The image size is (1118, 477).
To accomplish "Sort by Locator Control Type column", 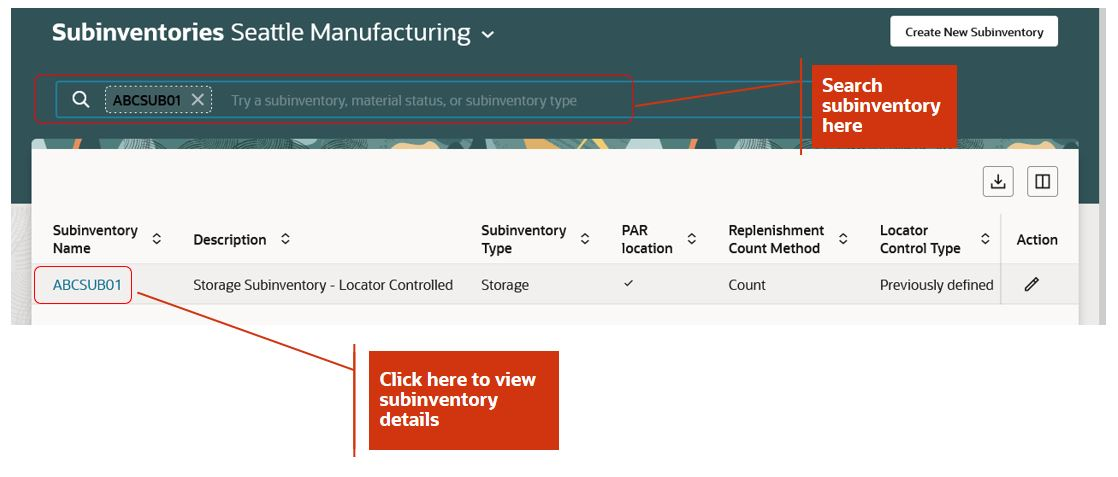I will [985, 239].
